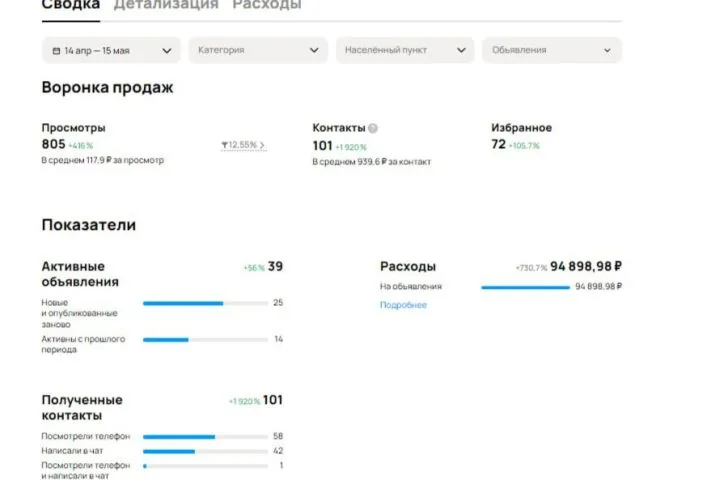Expand the Населённый пункт dropdown
This screenshot has height=480, width=720.
(x=405, y=50)
